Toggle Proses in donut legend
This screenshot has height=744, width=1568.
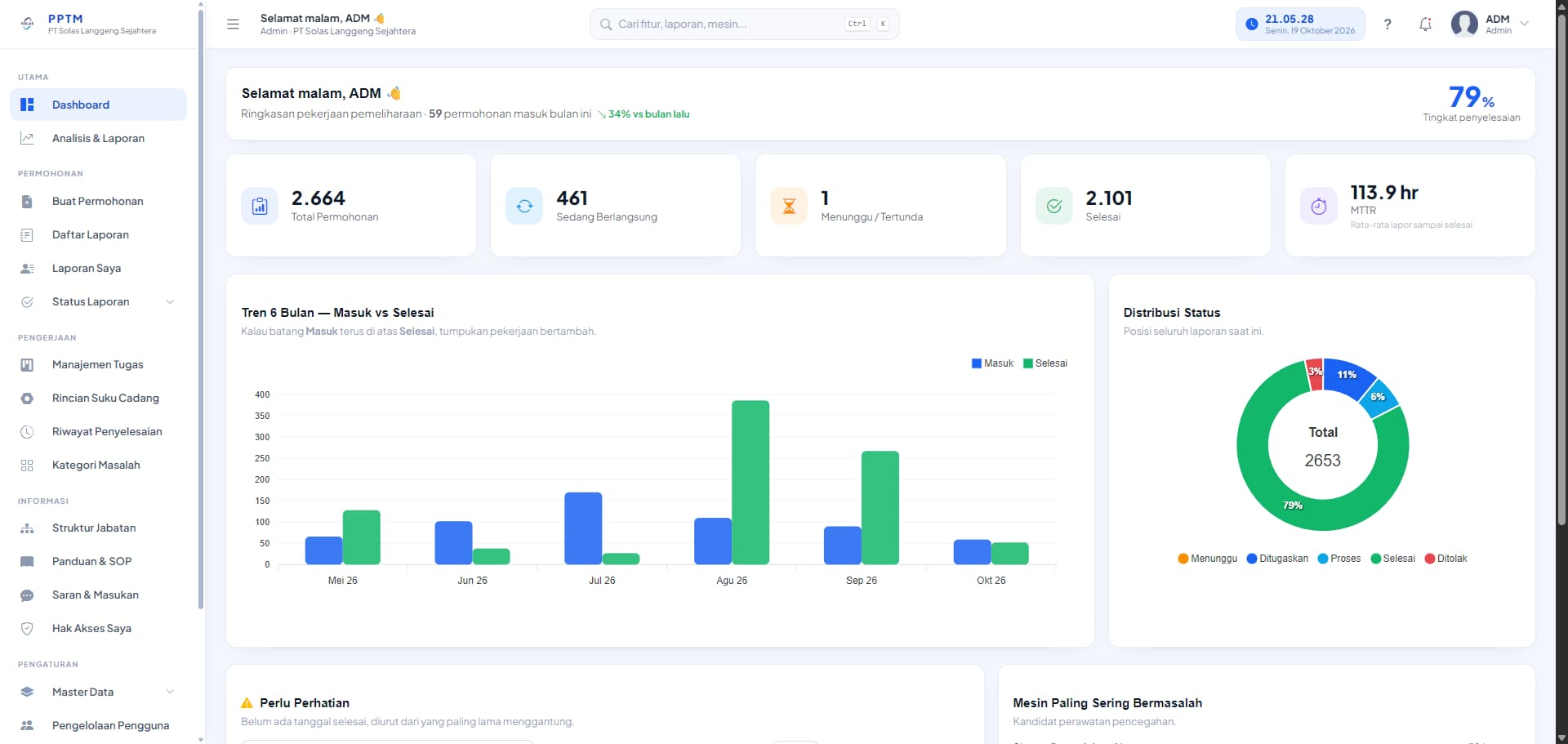(x=1339, y=559)
